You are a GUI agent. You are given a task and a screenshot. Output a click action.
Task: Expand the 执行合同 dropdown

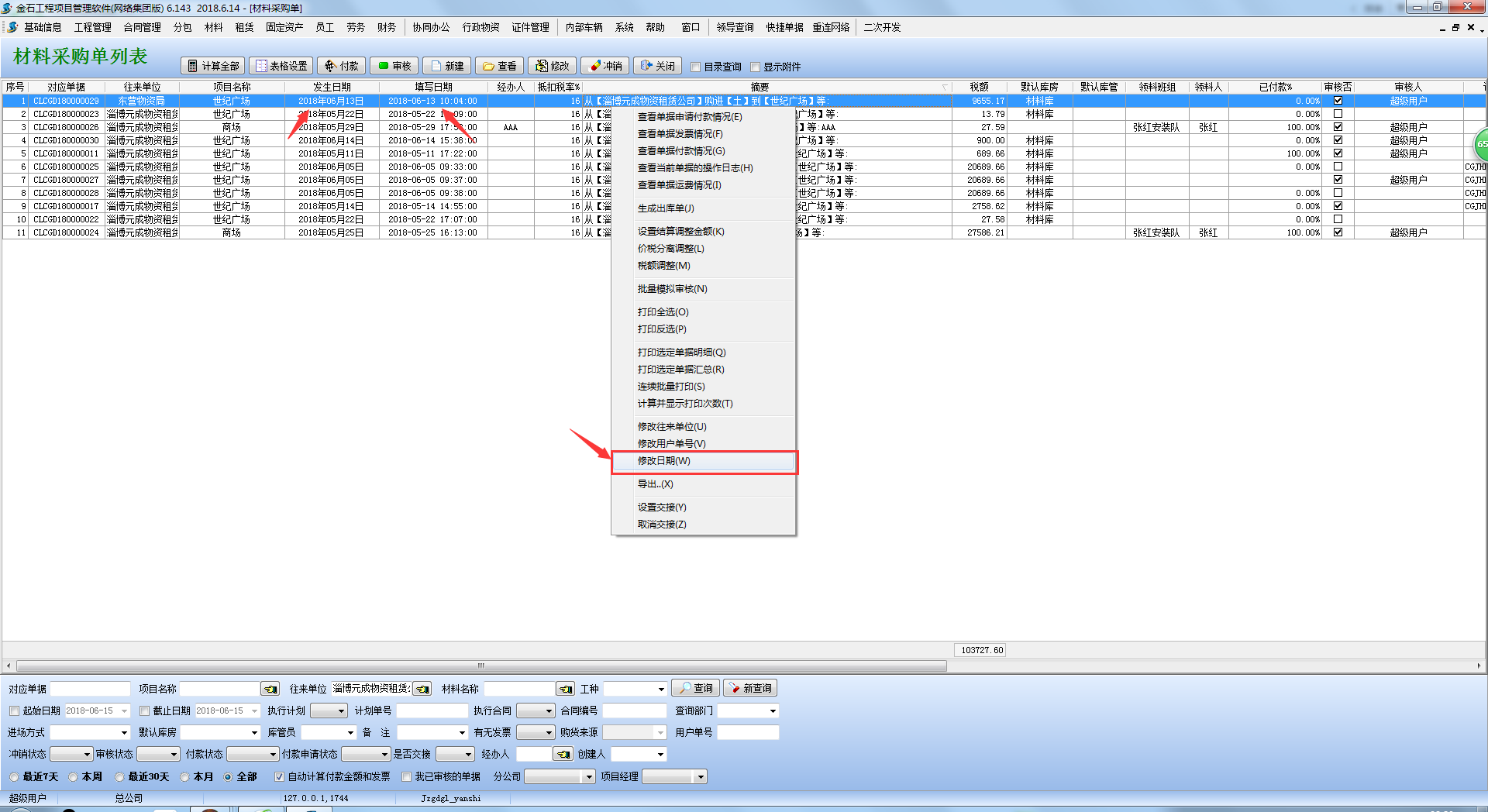click(548, 710)
